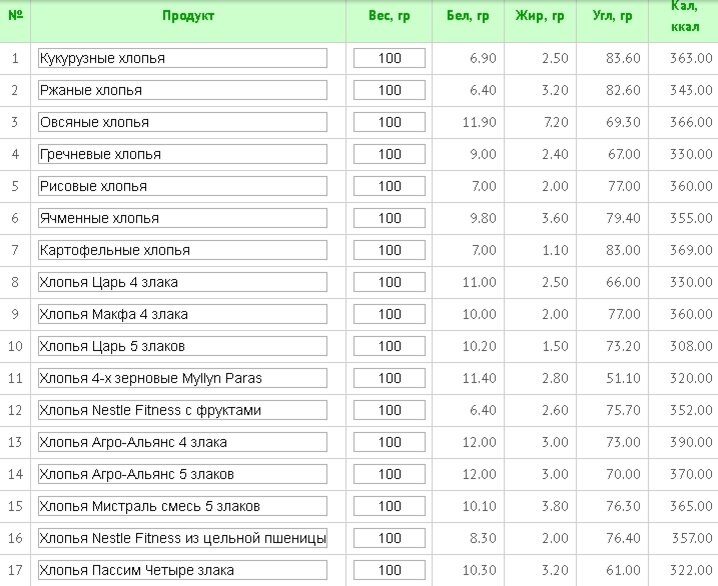Click the 'Хлопья Агро-Альянс 4 злака' field
Image resolution: width=718 pixels, height=586 pixels.
pyautogui.click(x=183, y=442)
